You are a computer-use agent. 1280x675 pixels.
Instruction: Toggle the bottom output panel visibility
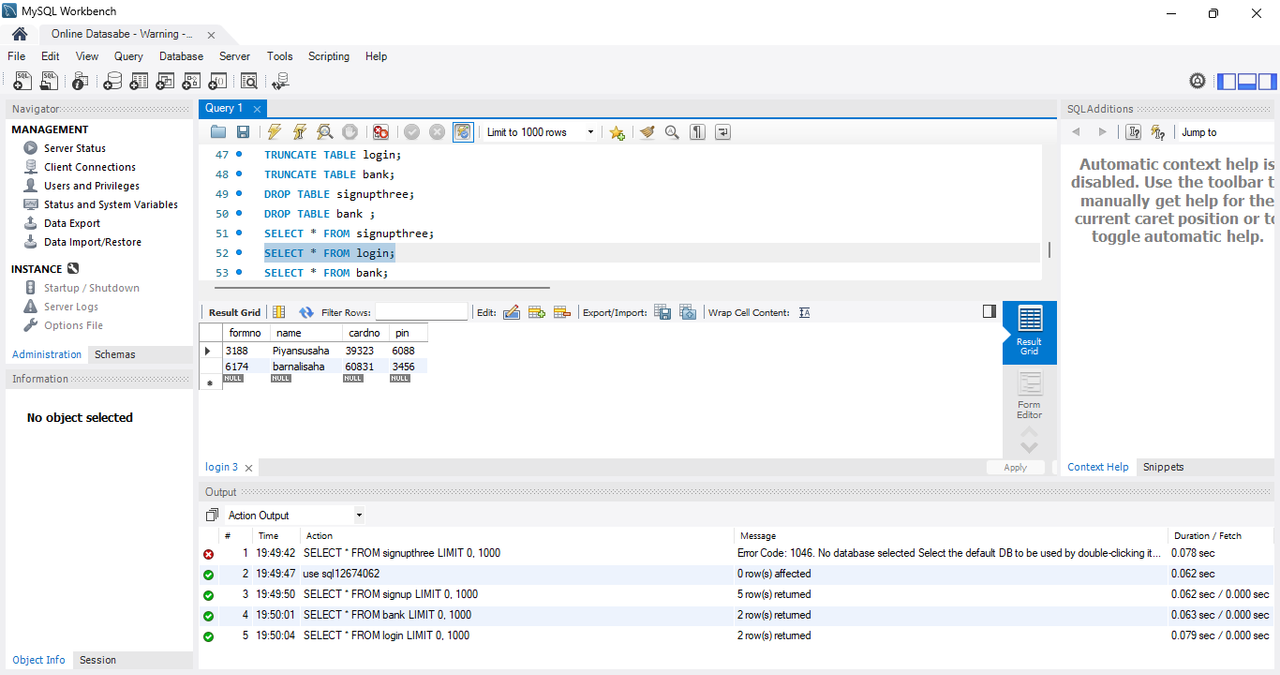coord(1246,81)
